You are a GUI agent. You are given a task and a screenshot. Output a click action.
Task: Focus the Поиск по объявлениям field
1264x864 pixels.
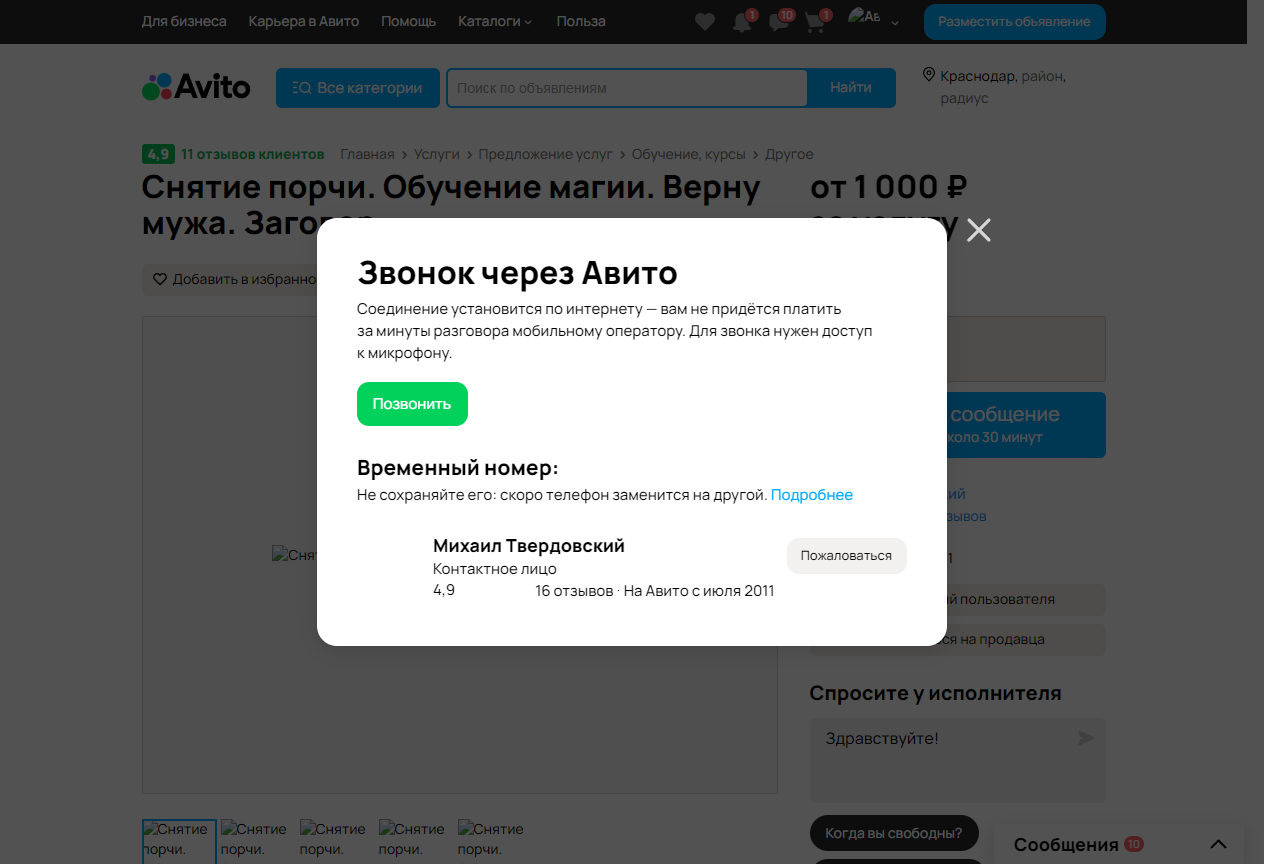point(627,88)
